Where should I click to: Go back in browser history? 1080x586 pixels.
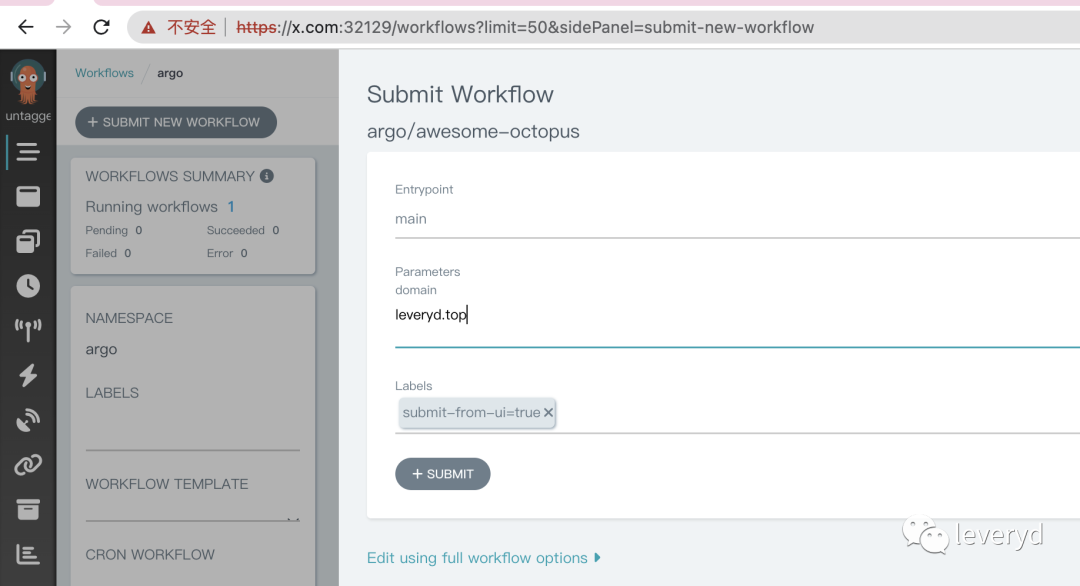(x=25, y=27)
